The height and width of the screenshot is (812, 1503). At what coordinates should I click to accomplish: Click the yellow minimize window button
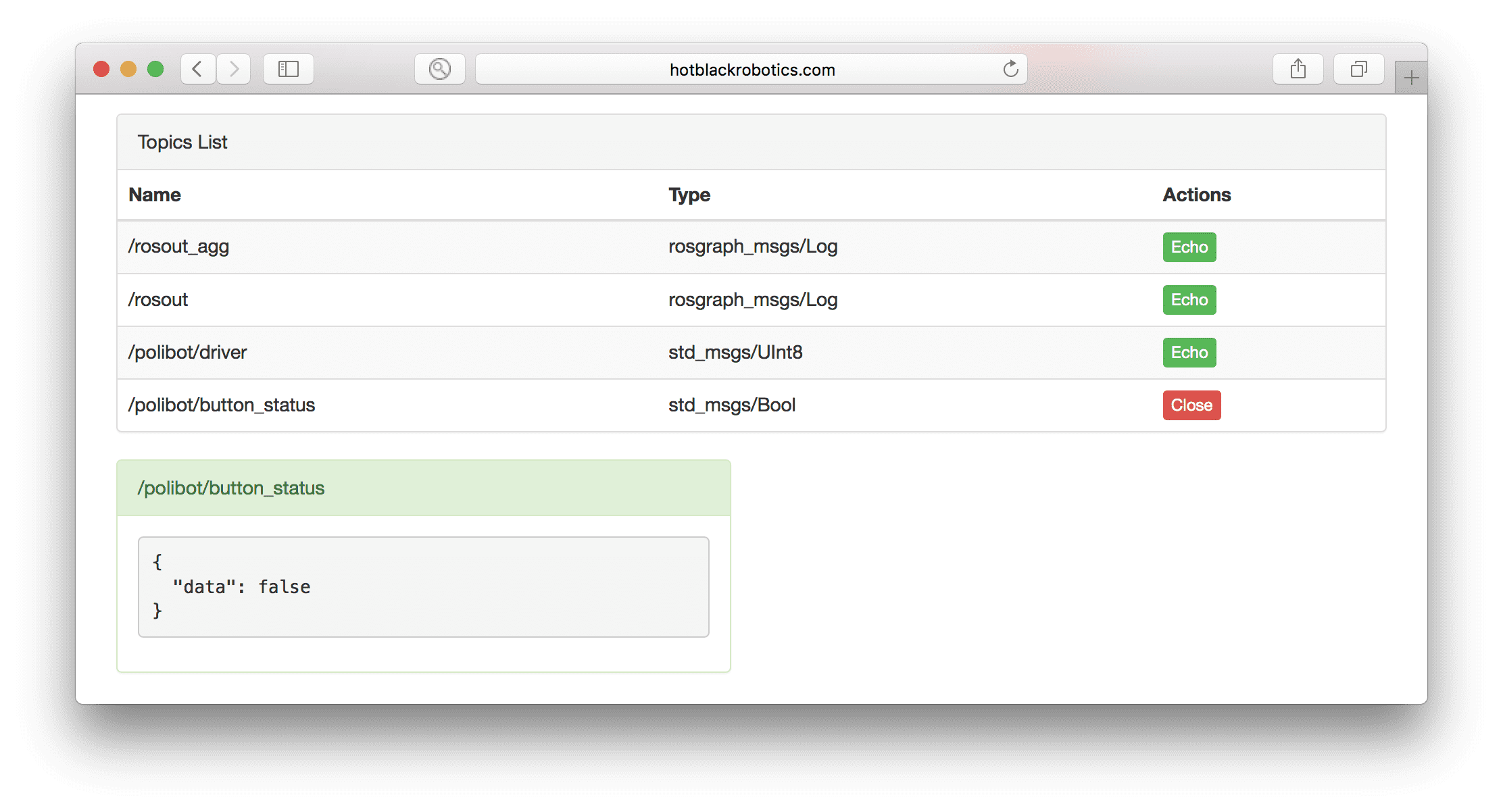coord(128,69)
